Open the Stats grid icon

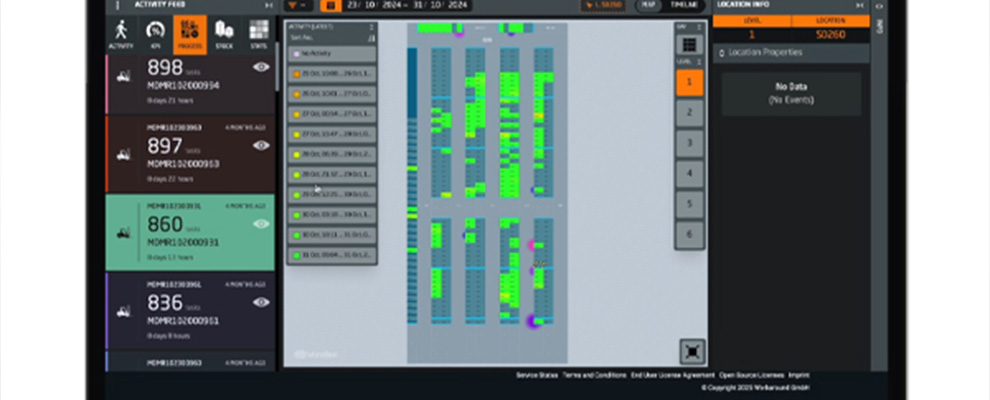pos(258,33)
